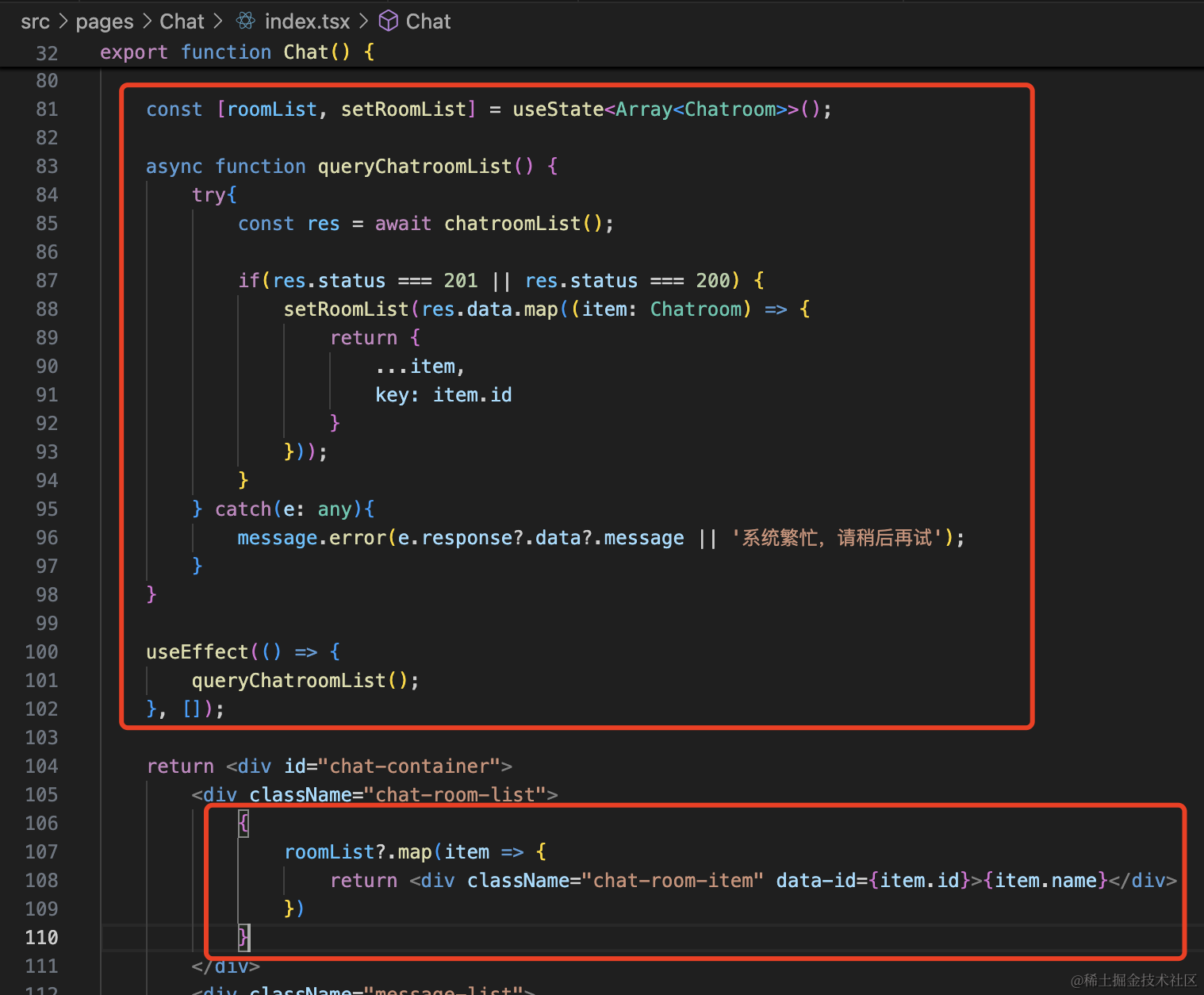
Task: Open the Chat folder breadcrumb
Action: click(x=182, y=21)
